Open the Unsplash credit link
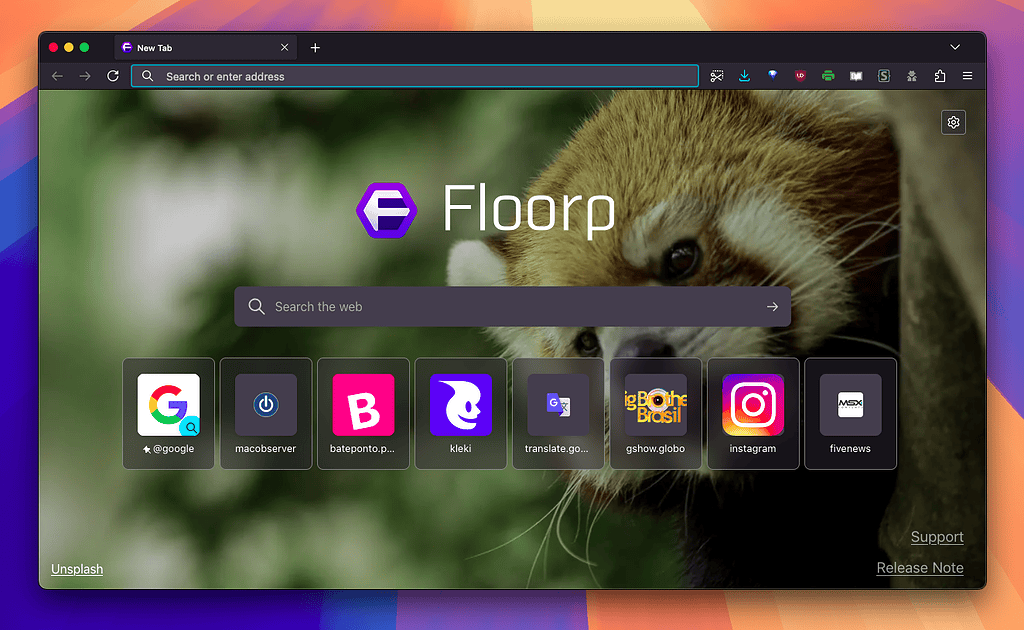1024x630 pixels. pos(77,569)
